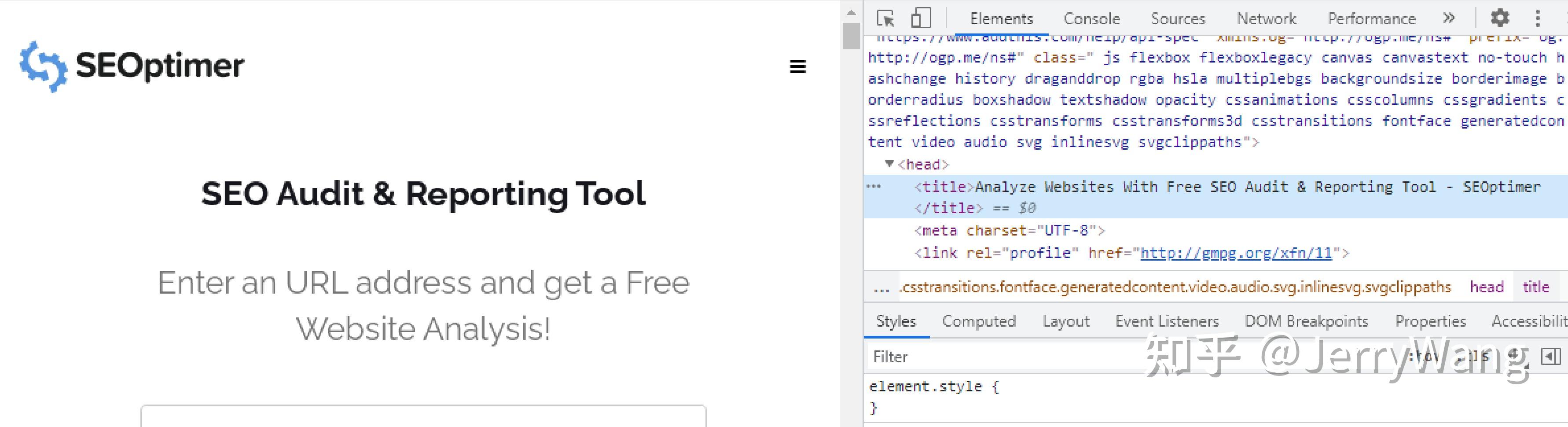Click 'Enter an URL address' subtitle text
Screen dimensions: 1568x427
coord(423,306)
